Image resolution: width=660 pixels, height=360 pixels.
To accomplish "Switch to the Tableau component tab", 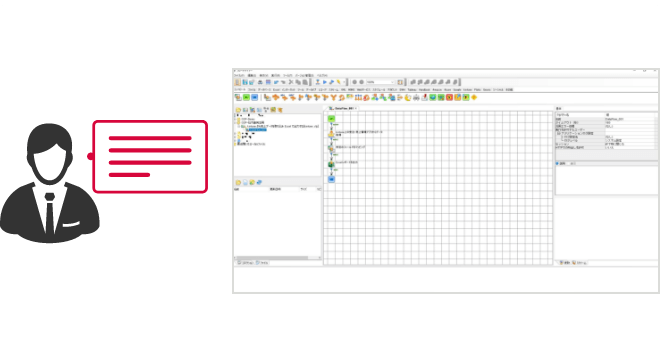I will (x=412, y=90).
